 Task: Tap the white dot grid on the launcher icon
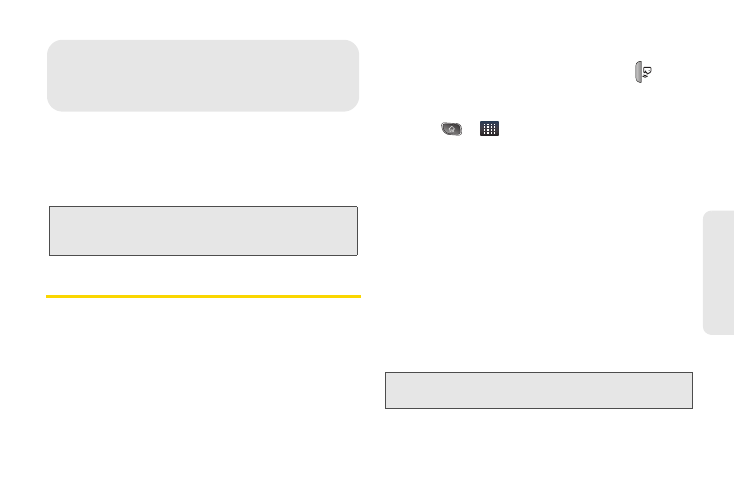(490, 129)
